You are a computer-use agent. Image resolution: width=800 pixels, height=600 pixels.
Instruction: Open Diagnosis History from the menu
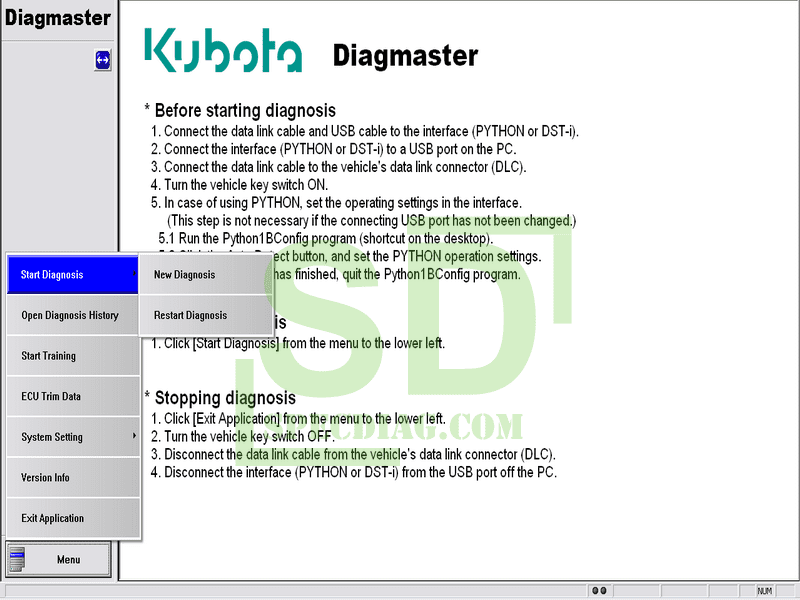click(x=72, y=315)
